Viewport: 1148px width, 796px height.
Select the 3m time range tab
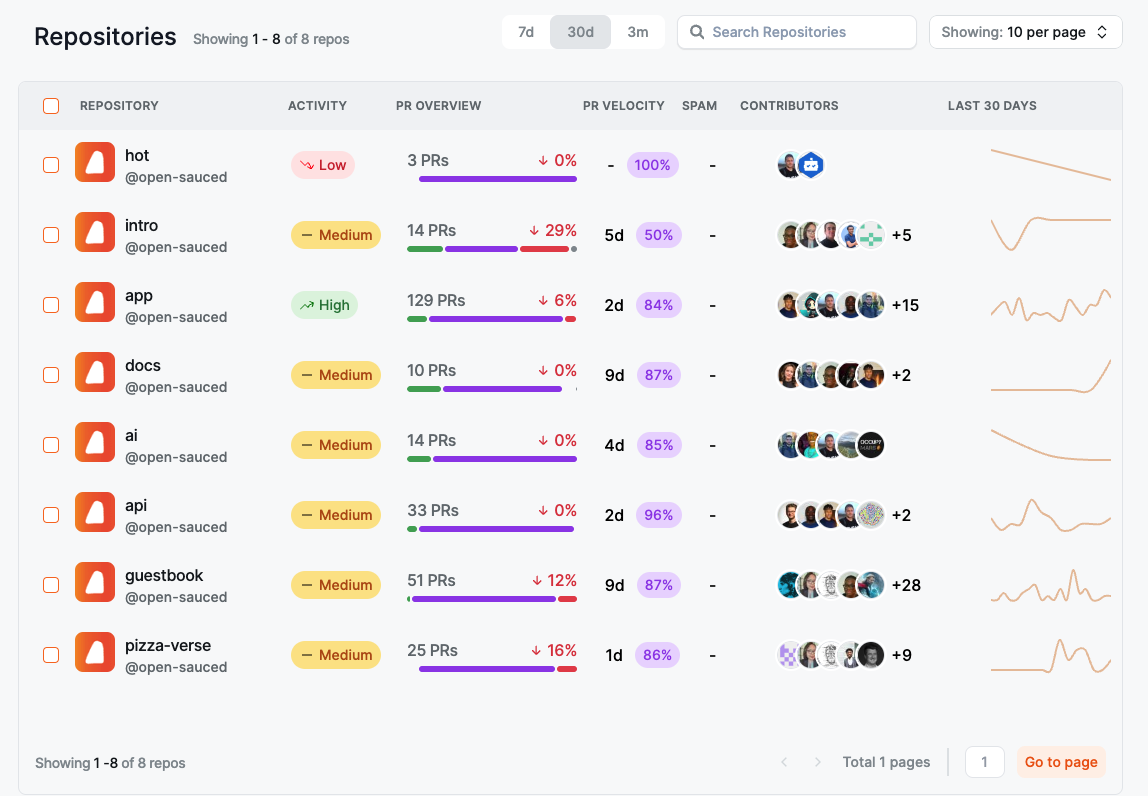coord(639,32)
